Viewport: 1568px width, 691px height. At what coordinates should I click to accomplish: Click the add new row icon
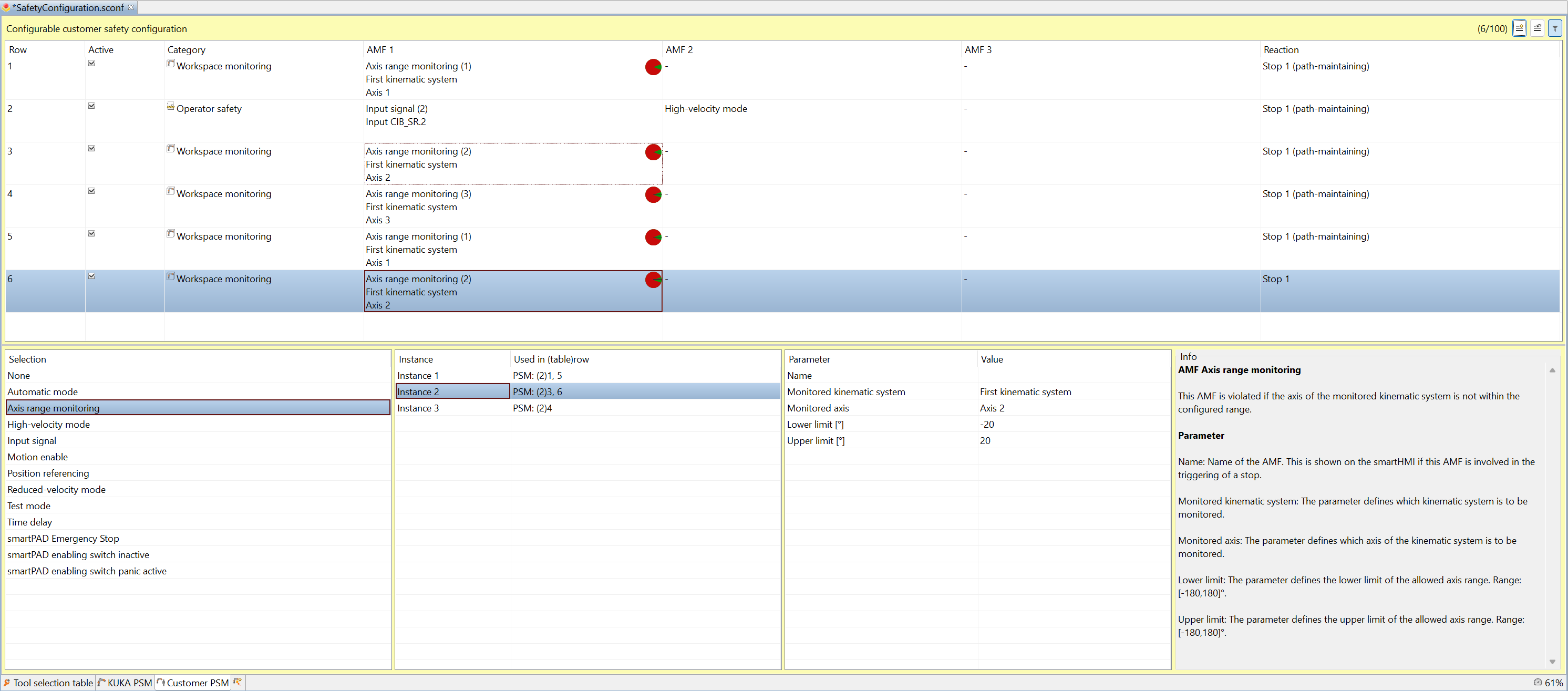click(1519, 28)
